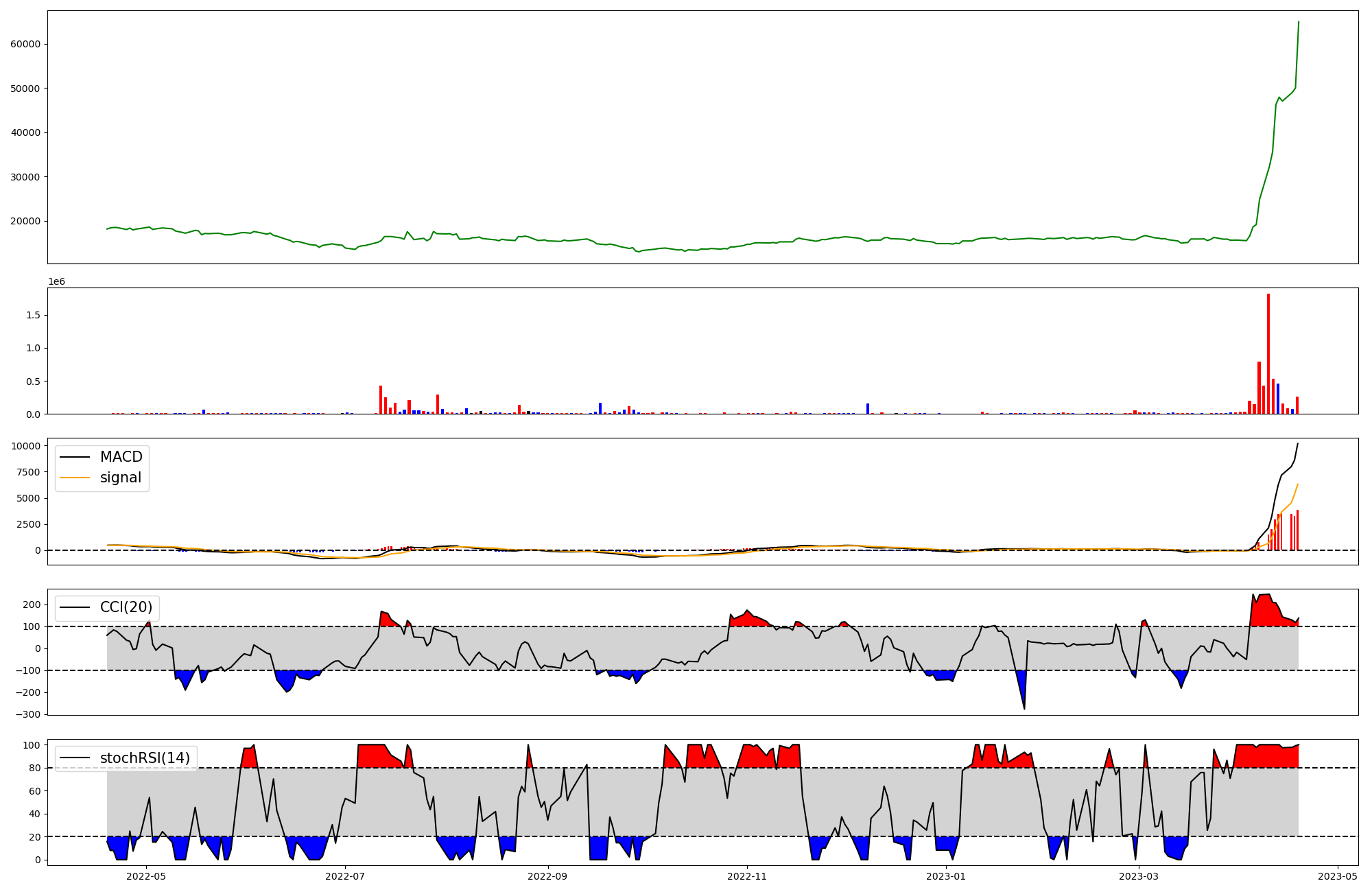Click the 30000 price axis label
The height and width of the screenshot is (892, 1372).
coord(26,177)
